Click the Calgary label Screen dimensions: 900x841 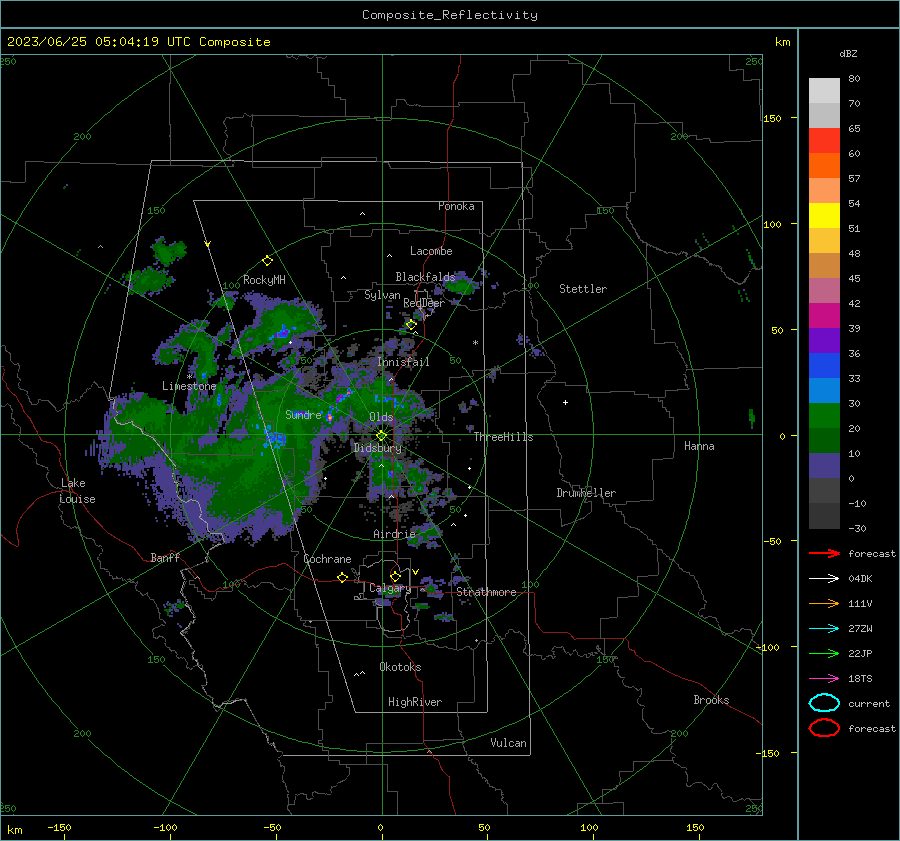point(390,588)
